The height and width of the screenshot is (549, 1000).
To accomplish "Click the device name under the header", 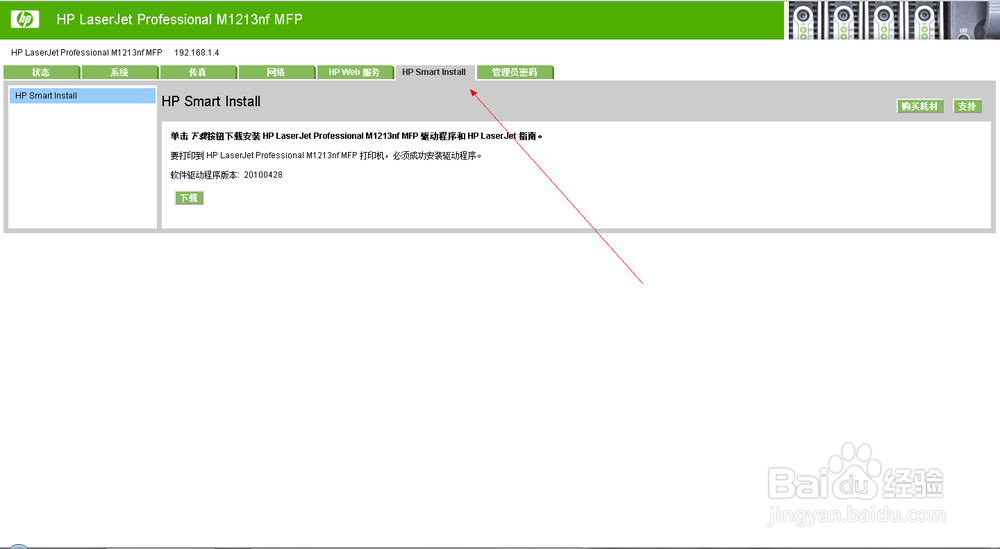I will tap(87, 52).
